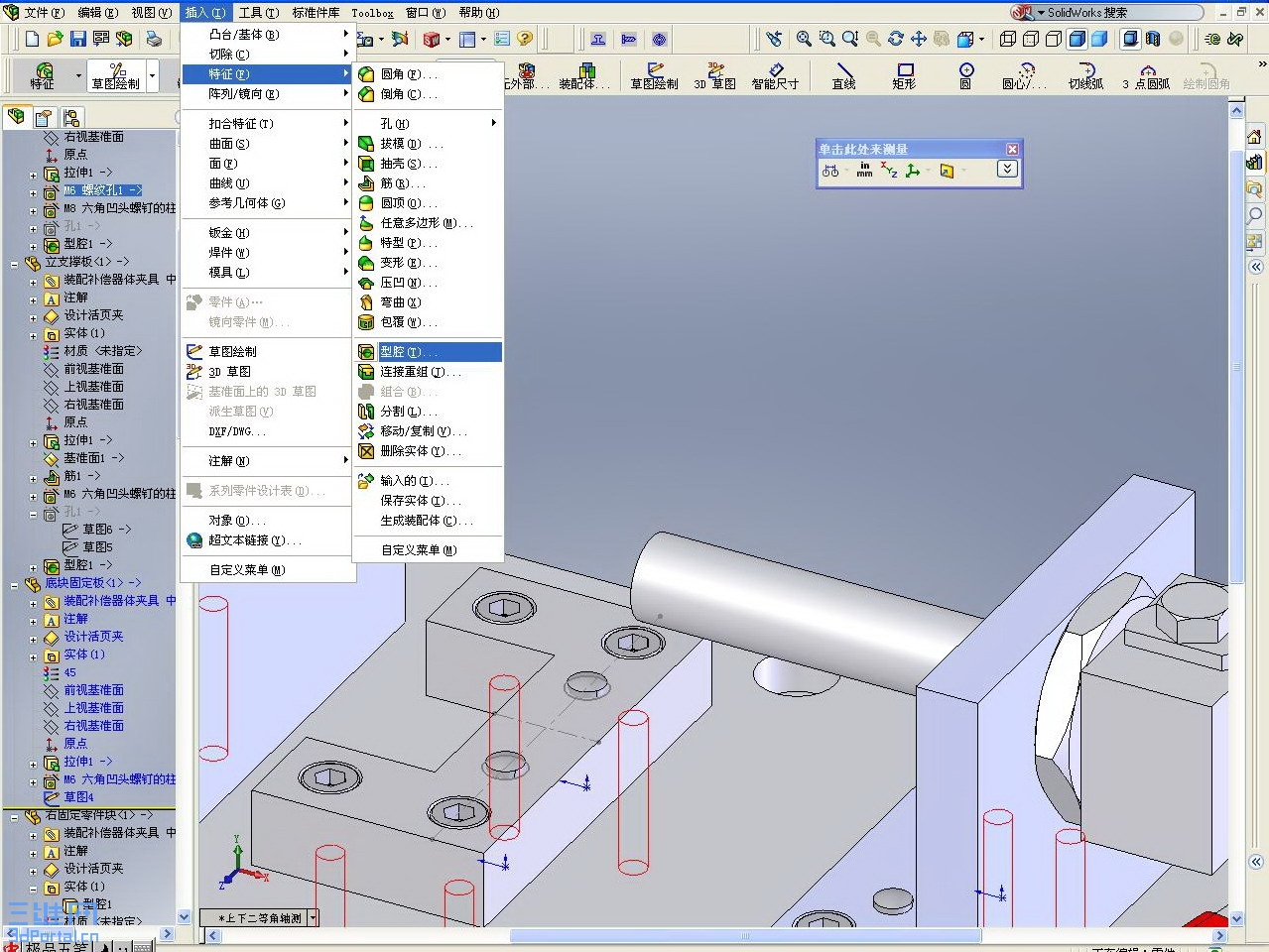Close the 单击此处来测量 measure dialog
Screen dimensions: 1269x952
pyautogui.click(x=1012, y=149)
